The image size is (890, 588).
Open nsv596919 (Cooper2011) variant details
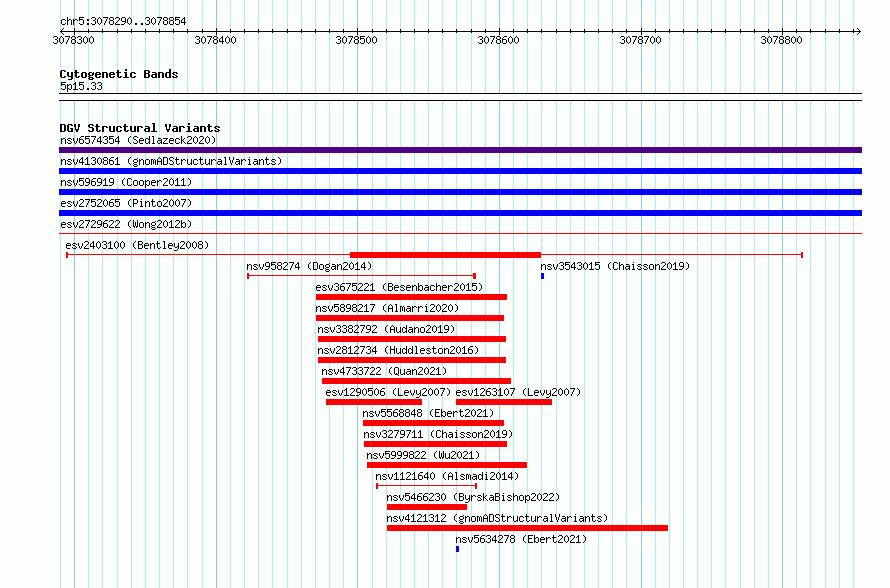point(126,182)
